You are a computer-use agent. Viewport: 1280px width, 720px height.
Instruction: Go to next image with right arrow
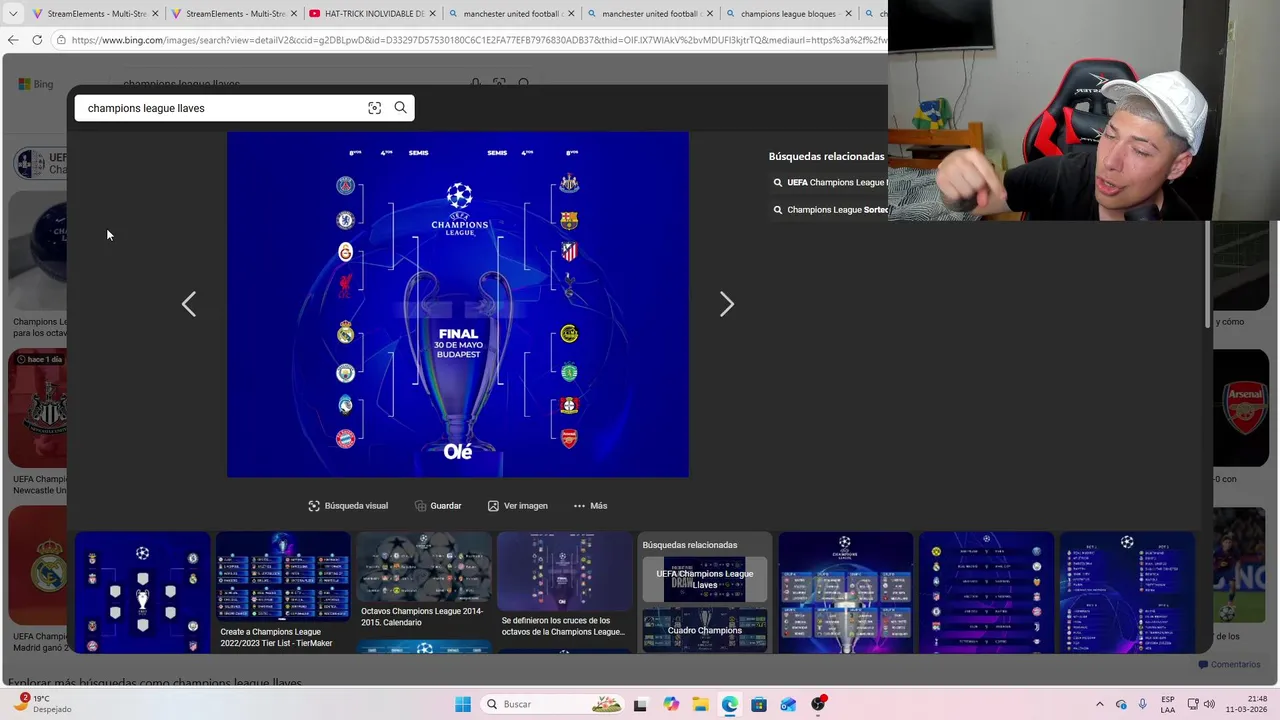tap(727, 304)
